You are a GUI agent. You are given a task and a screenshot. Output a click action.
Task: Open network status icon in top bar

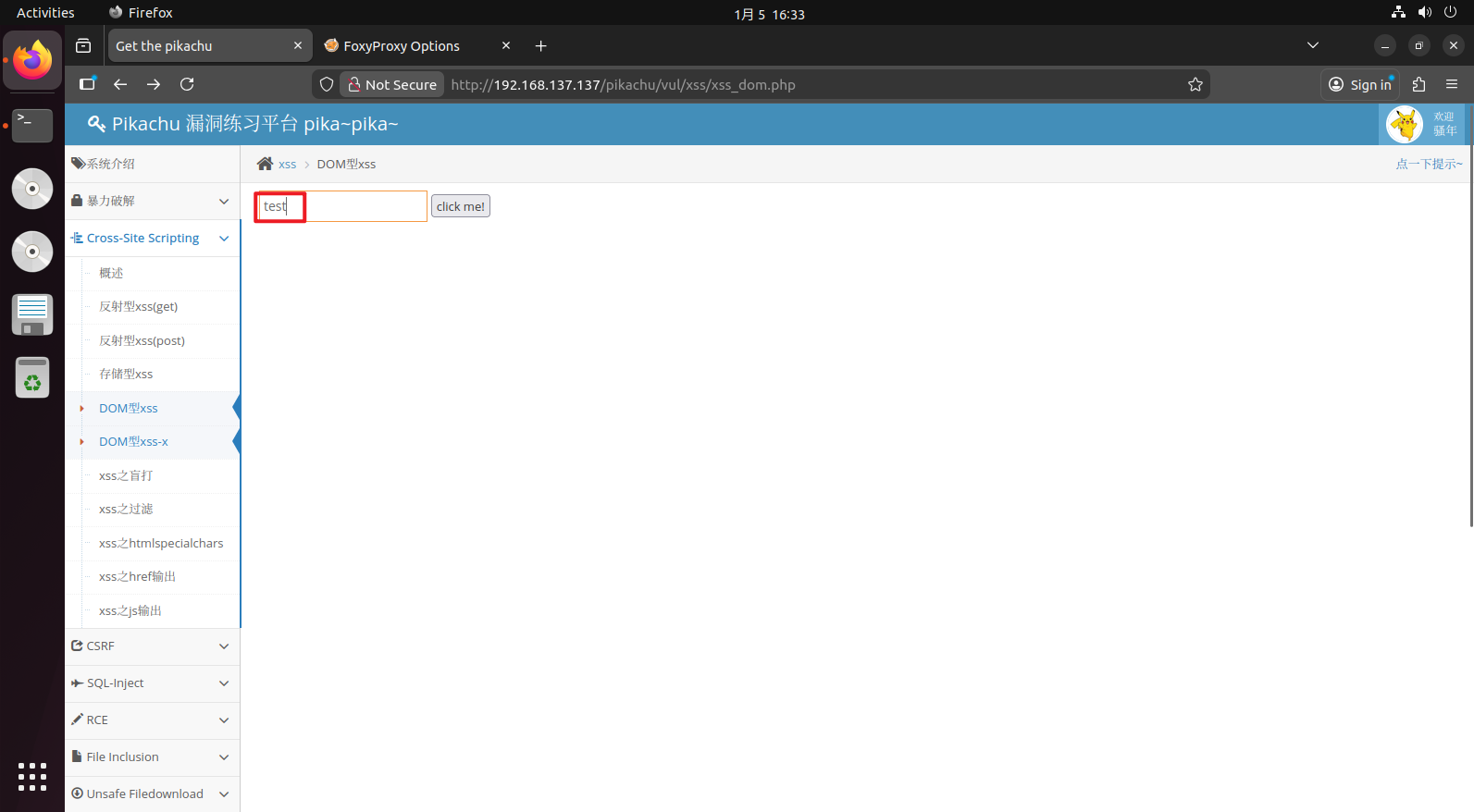1398,12
